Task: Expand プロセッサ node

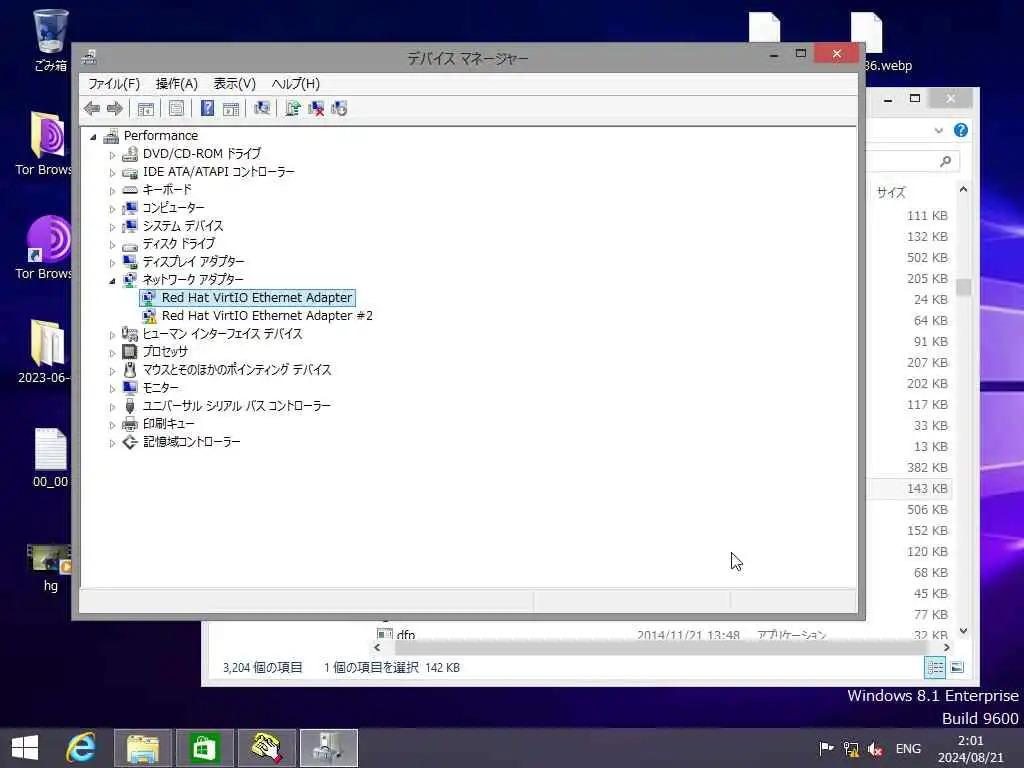Action: (112, 353)
